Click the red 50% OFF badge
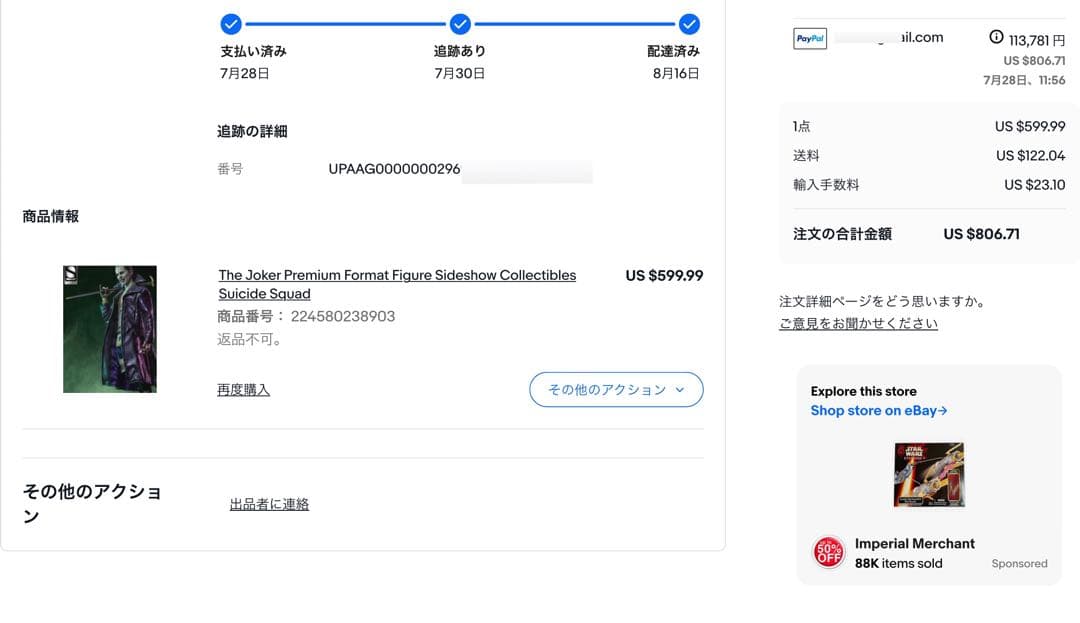Screen dimensions: 1080x623 828,552
